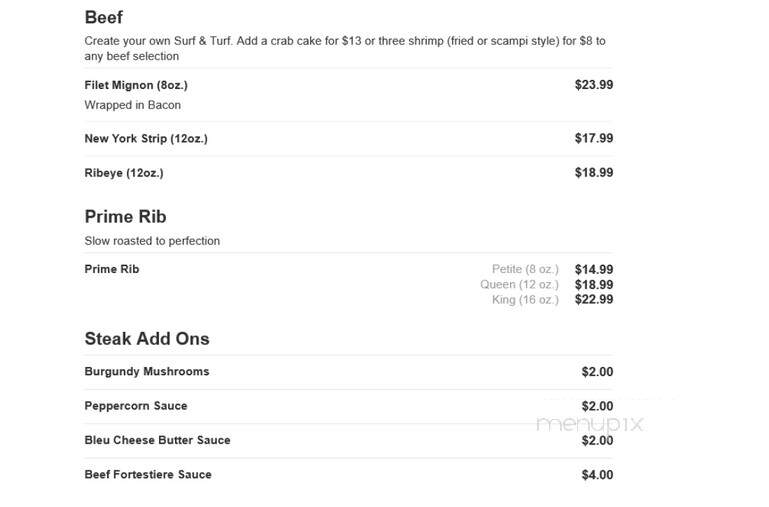Click the $23.99 Filet Mignon price
Image resolution: width=769 pixels, height=507 pixels.
tap(594, 85)
